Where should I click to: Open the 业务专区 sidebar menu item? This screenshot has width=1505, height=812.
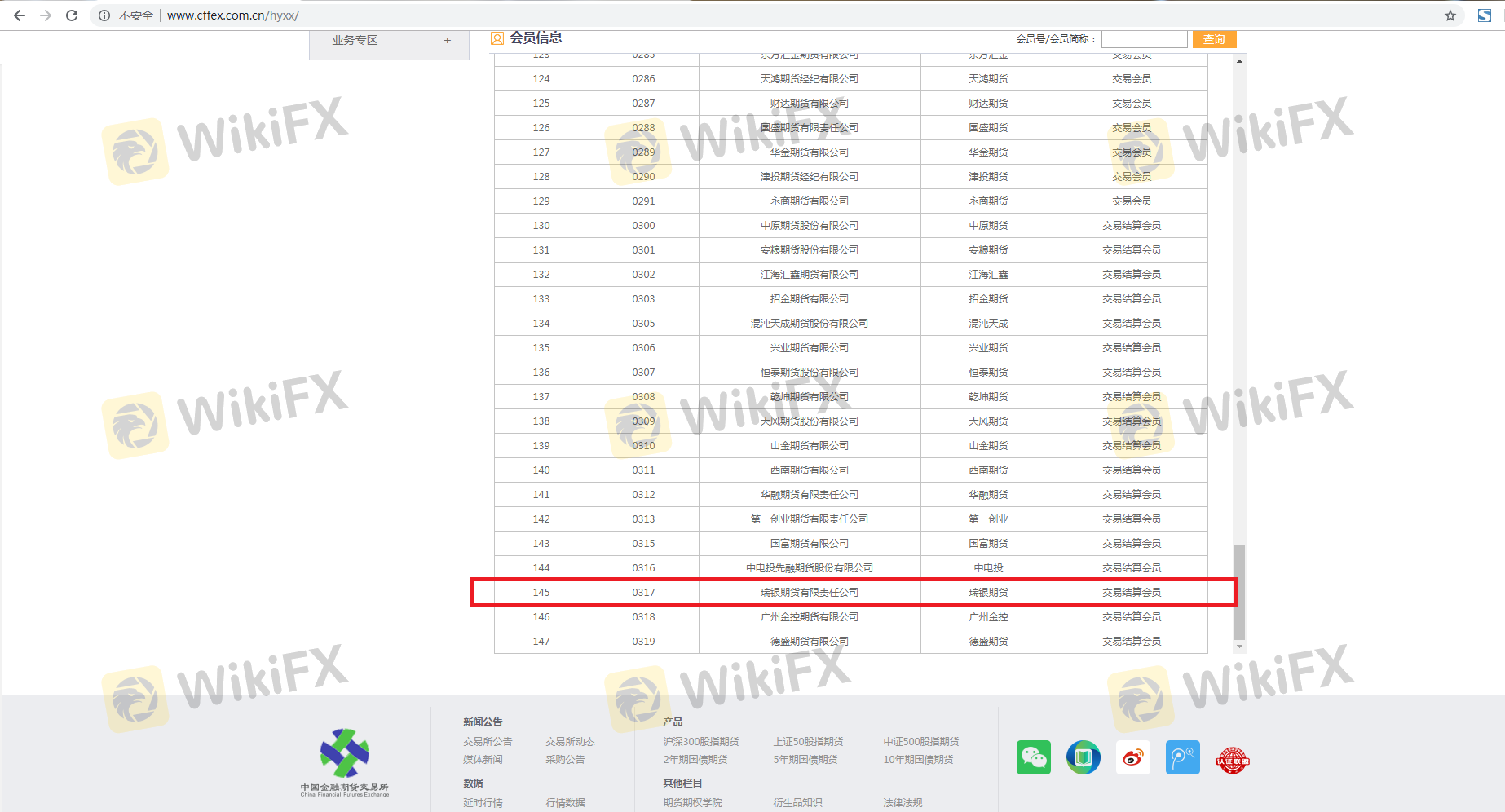[355, 40]
